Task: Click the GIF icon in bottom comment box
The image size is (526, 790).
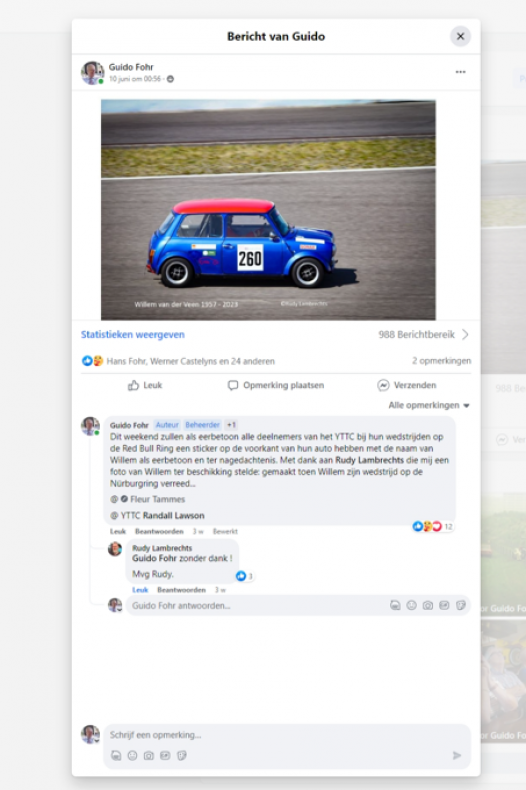Action: (165, 755)
